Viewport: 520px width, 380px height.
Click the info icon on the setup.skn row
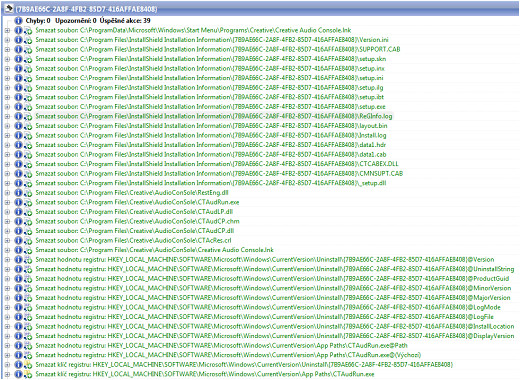click(x=18, y=59)
